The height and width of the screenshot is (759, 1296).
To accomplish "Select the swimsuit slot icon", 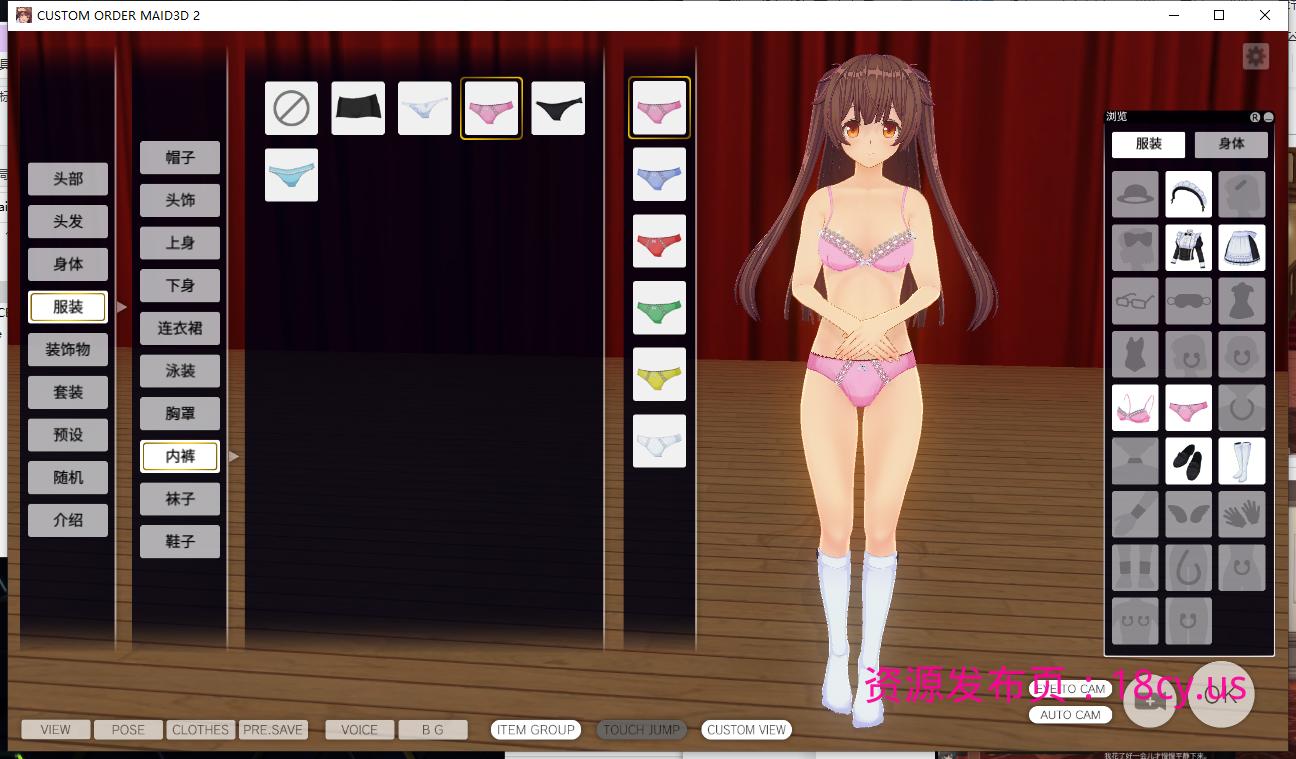I will 1135,354.
